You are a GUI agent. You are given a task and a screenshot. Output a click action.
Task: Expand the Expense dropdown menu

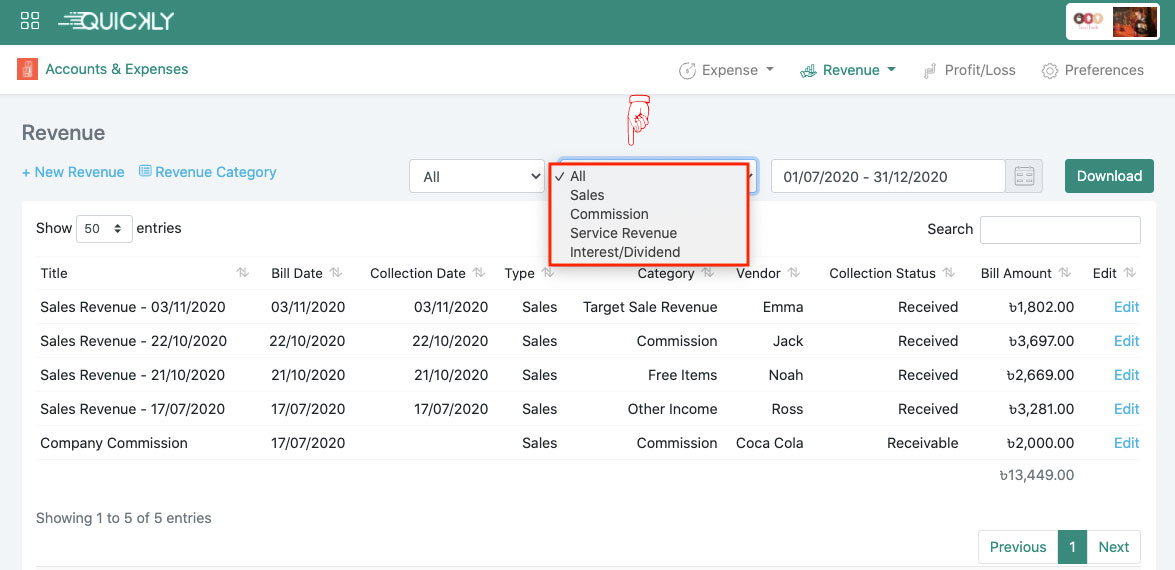pos(727,70)
